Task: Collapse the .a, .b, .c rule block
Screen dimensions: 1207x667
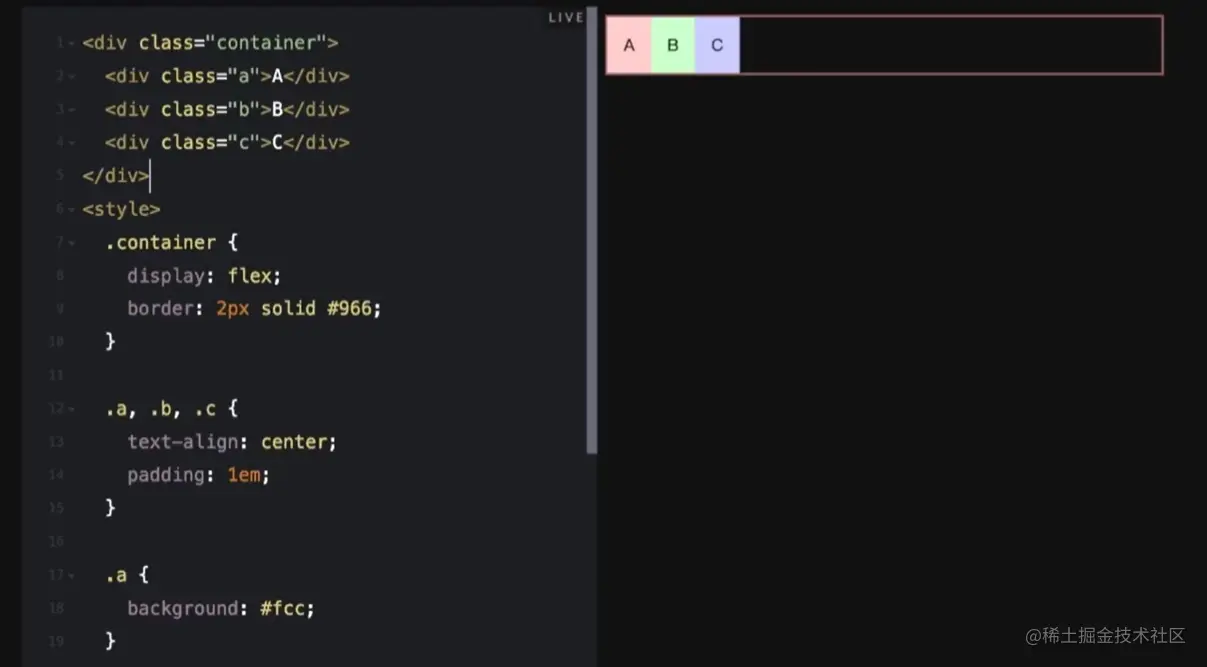Action: tap(72, 409)
